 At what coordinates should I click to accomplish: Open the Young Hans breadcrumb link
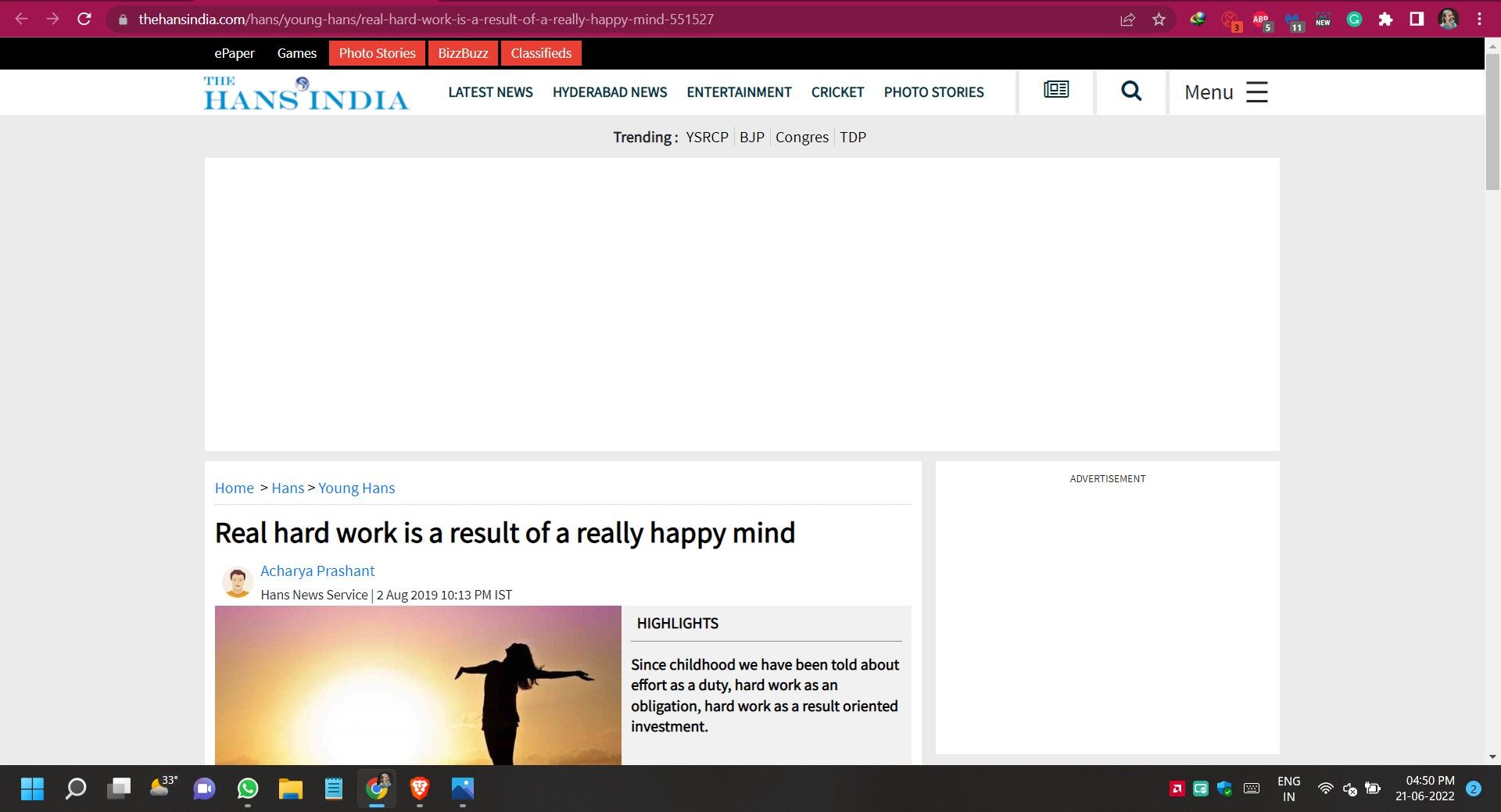coord(356,488)
